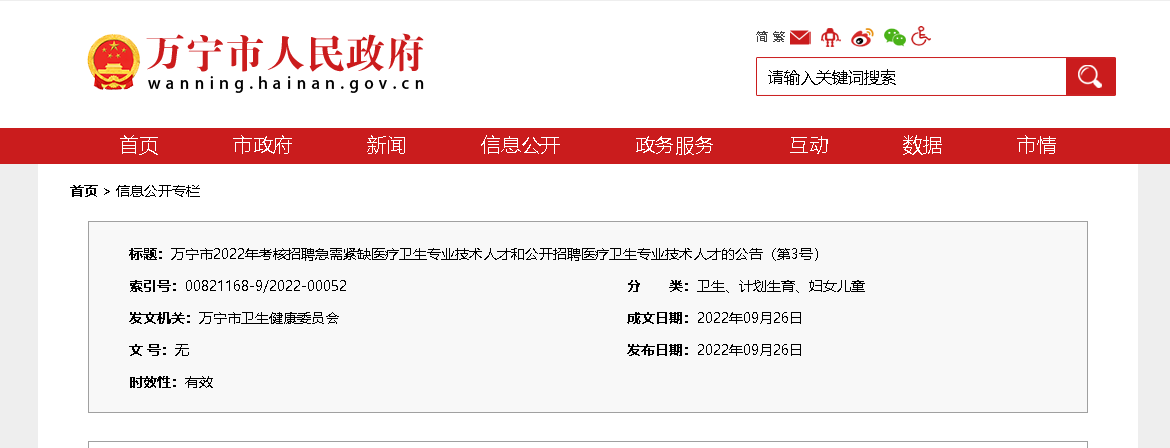
Task: Open the 政务服务 nav menu
Action: pos(675,145)
